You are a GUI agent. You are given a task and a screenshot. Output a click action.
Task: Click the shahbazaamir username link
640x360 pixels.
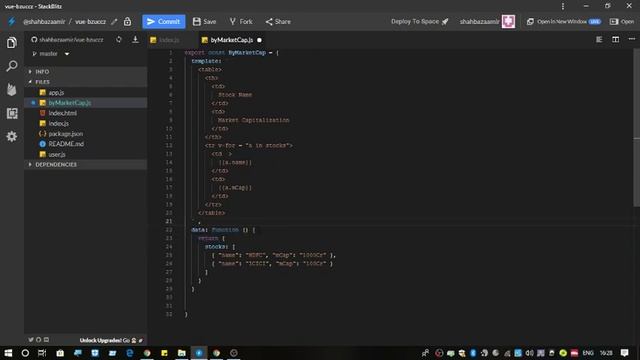(x=479, y=22)
